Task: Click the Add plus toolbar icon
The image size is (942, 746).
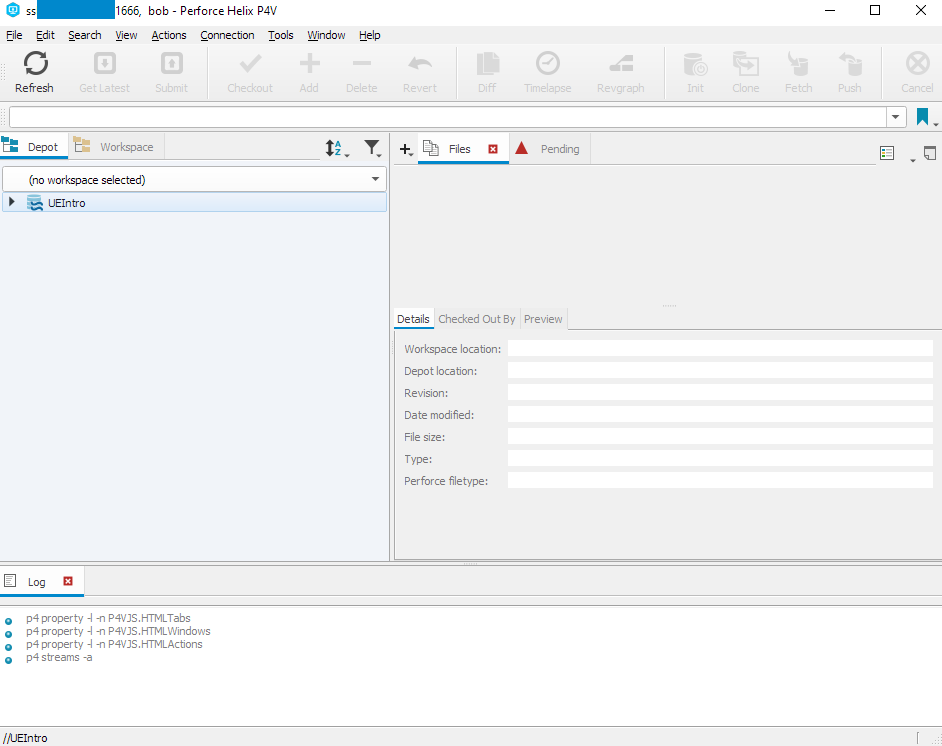Action: pos(309,63)
